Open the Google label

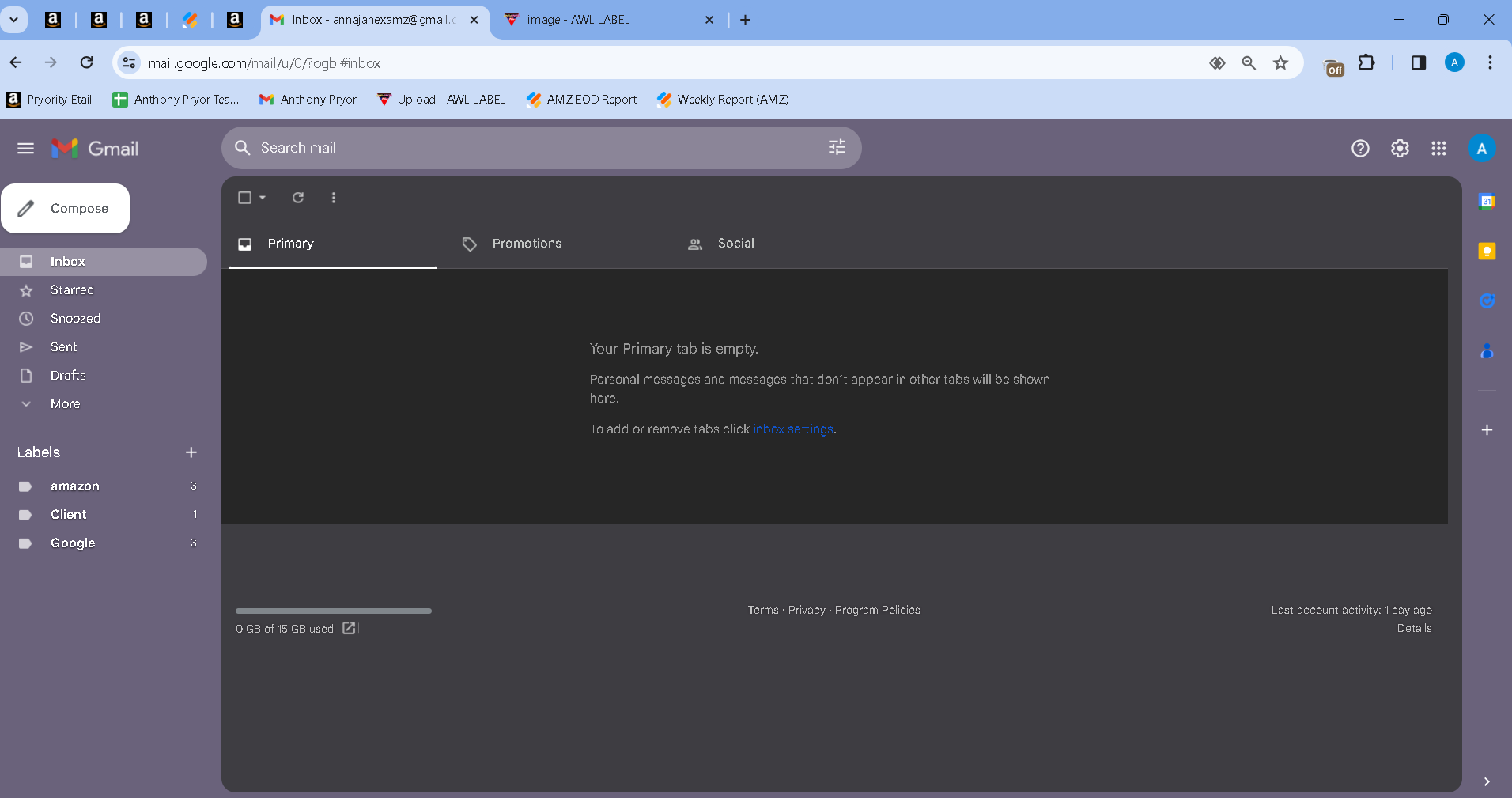(103, 543)
